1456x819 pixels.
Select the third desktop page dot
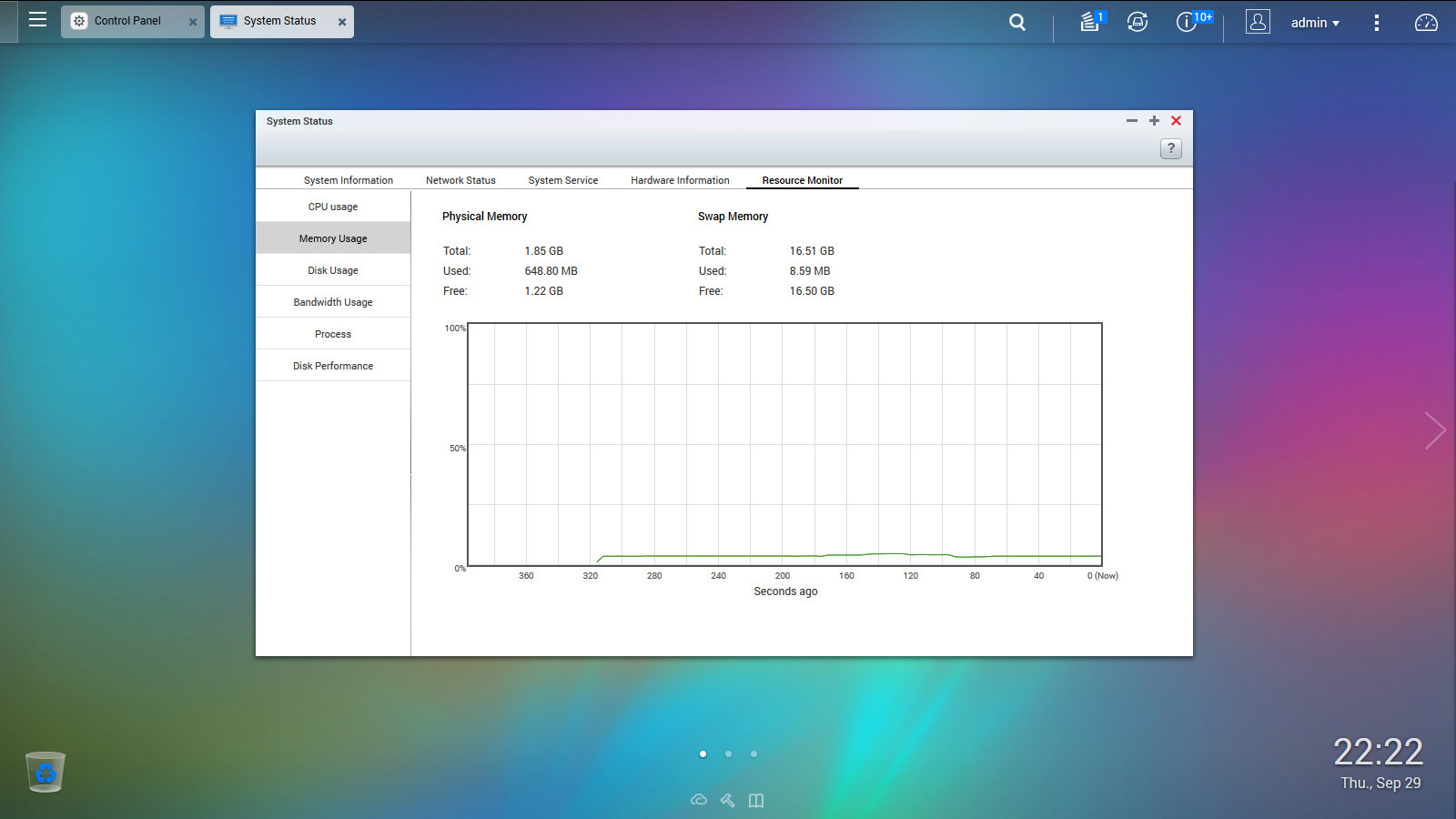pyautogui.click(x=753, y=753)
